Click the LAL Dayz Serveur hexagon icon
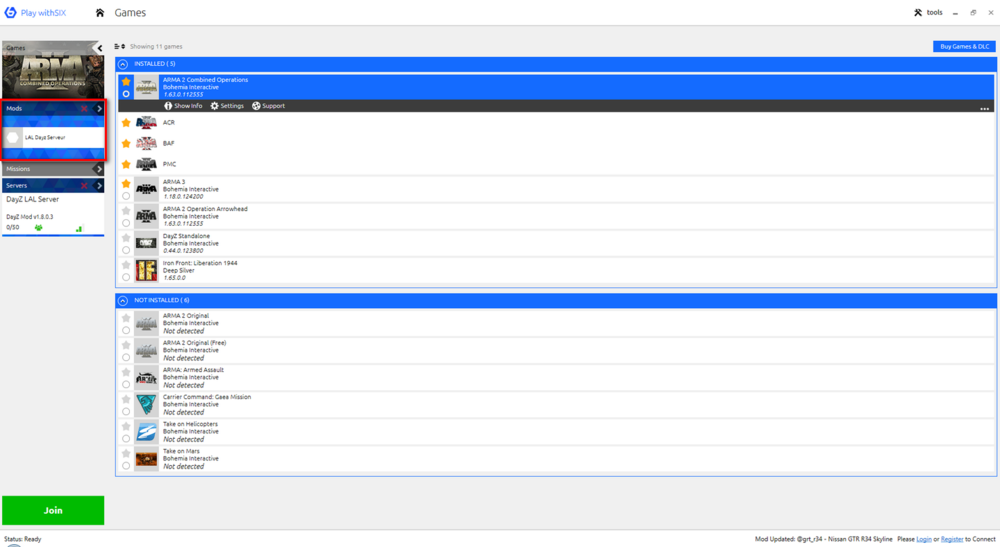1000x547 pixels. pos(13,137)
